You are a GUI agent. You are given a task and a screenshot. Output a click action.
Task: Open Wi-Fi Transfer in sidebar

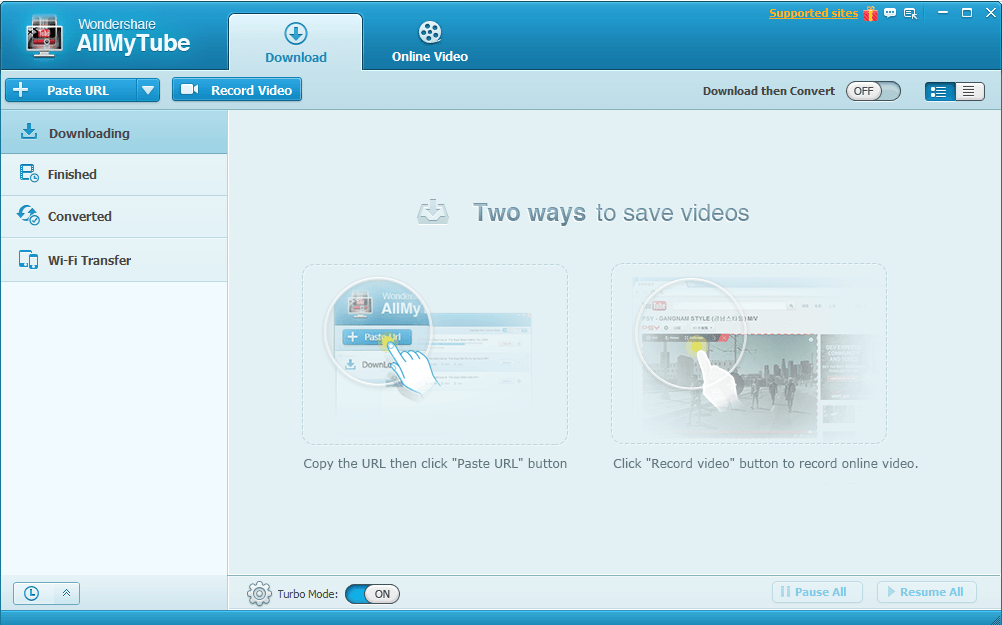pyautogui.click(x=114, y=260)
